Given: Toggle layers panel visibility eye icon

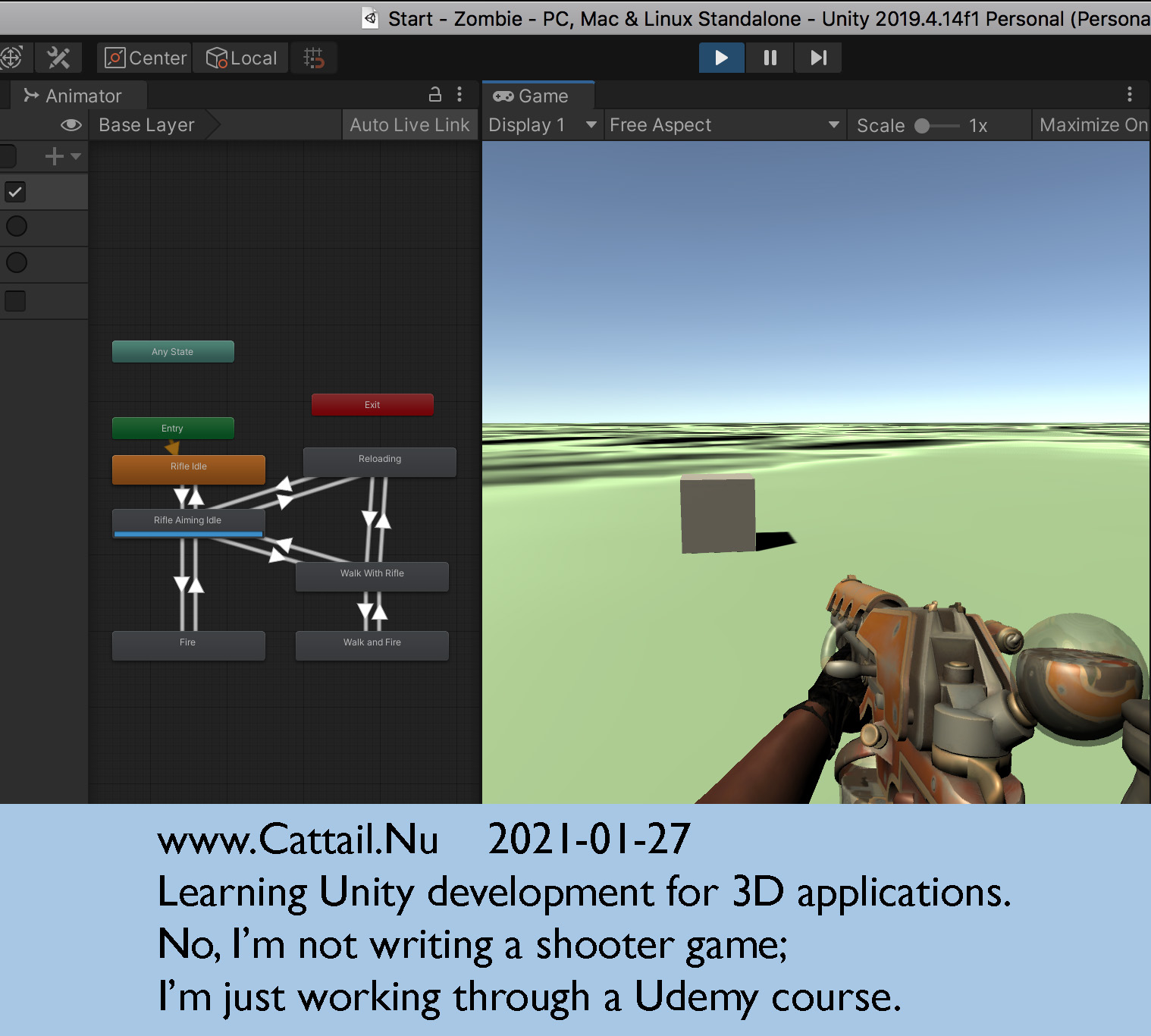Looking at the screenshot, I should pos(71,125).
